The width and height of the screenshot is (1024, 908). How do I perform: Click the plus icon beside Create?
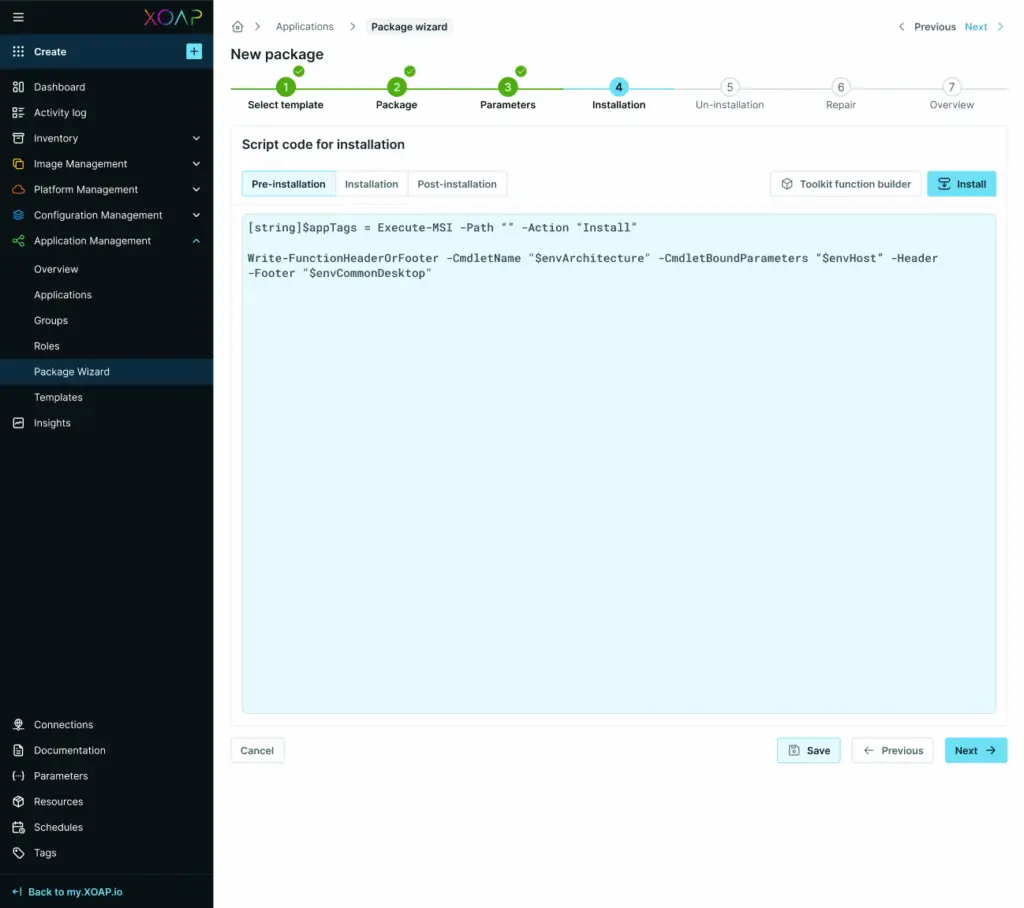pos(194,52)
